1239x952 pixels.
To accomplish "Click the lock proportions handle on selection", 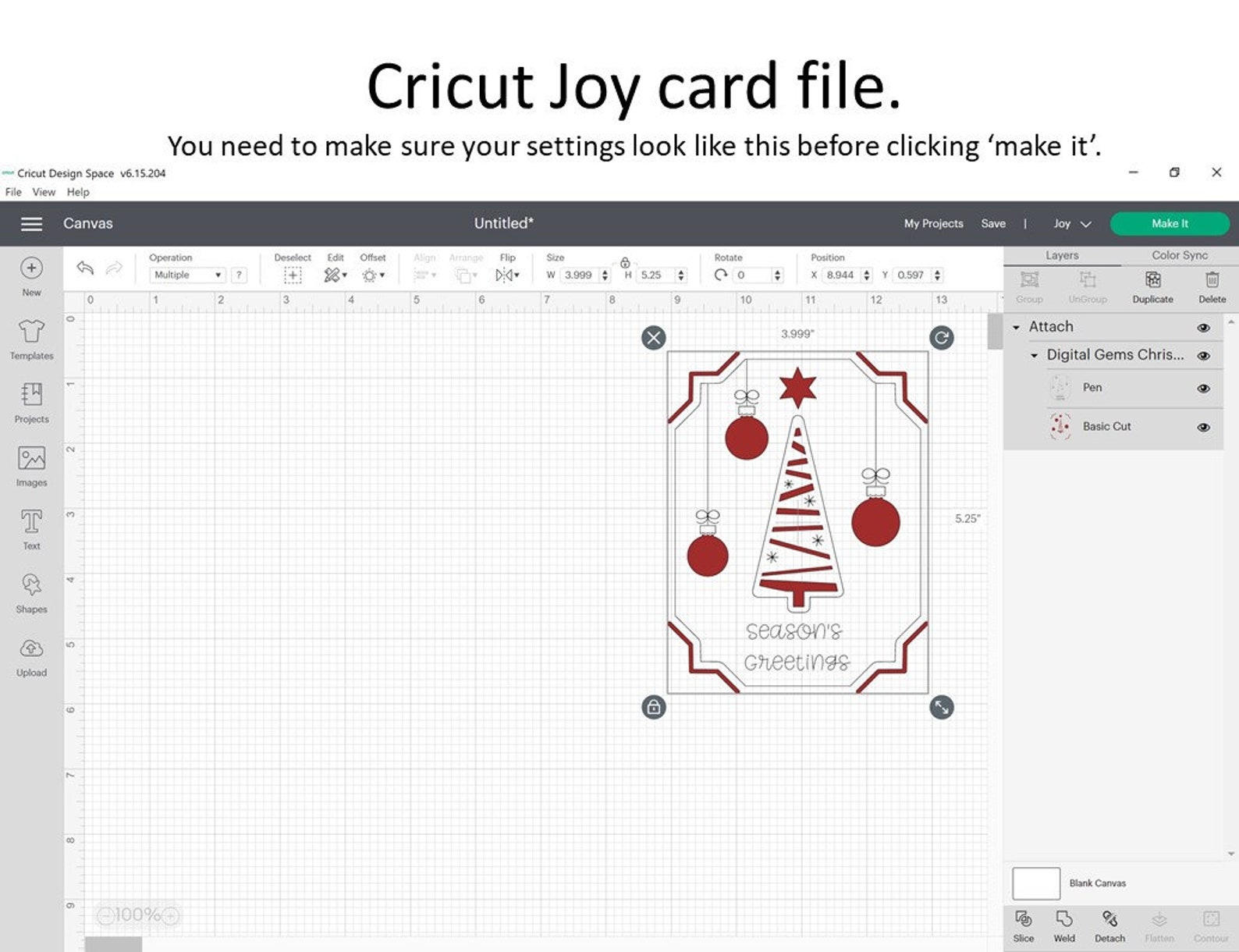I will coord(654,707).
